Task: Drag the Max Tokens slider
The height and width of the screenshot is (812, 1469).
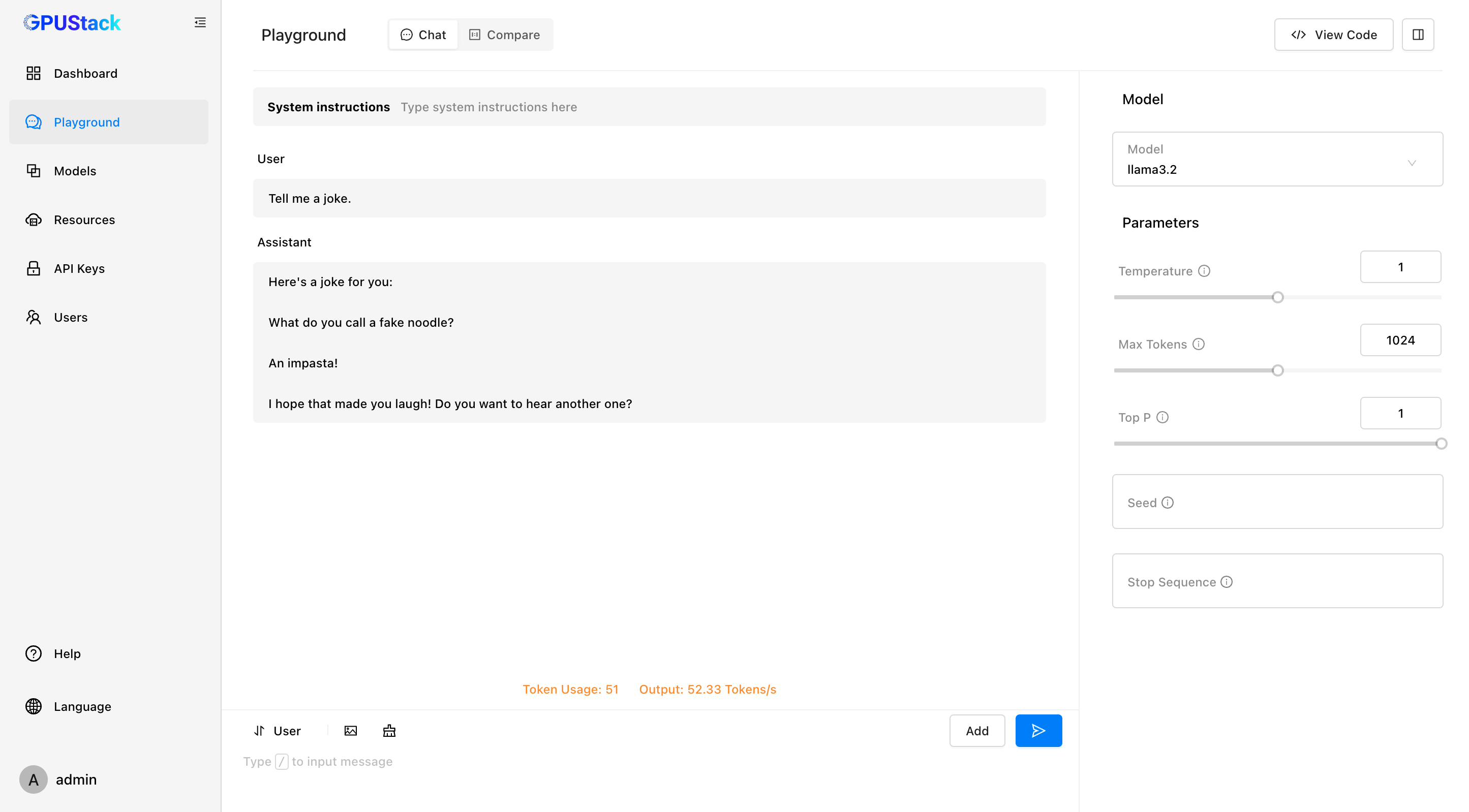Action: pos(1279,370)
